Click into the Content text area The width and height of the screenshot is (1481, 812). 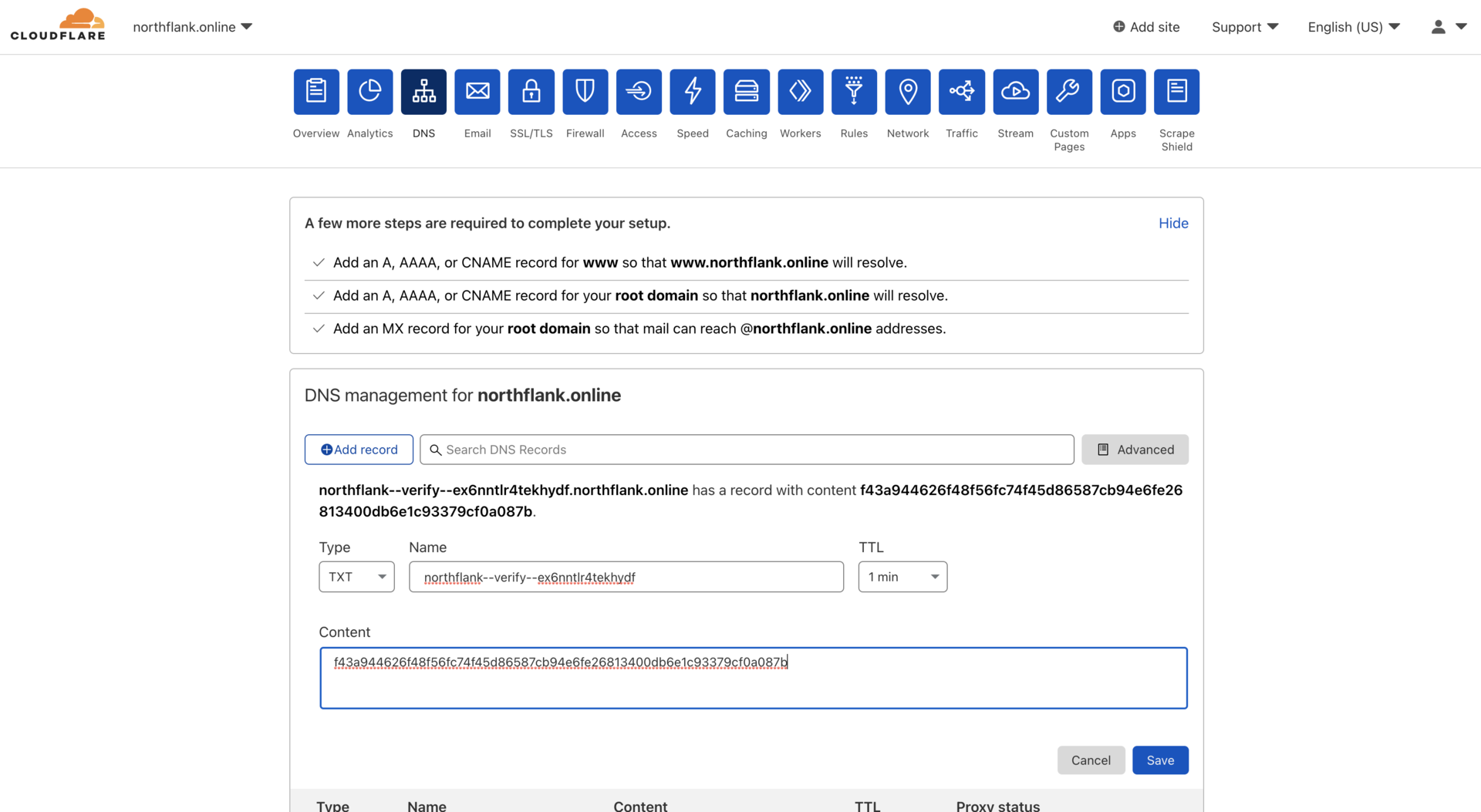point(754,678)
